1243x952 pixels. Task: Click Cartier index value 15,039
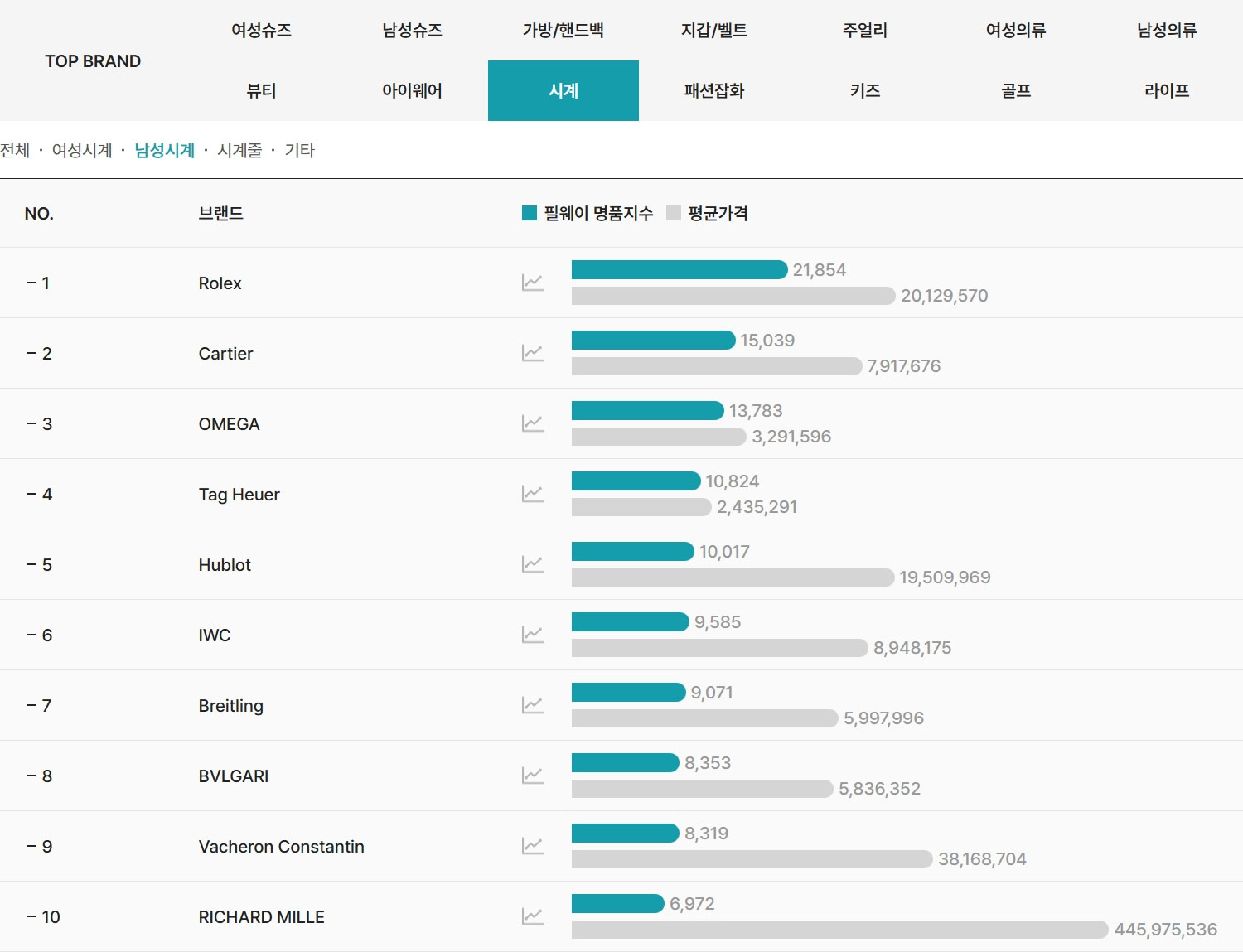(767, 341)
